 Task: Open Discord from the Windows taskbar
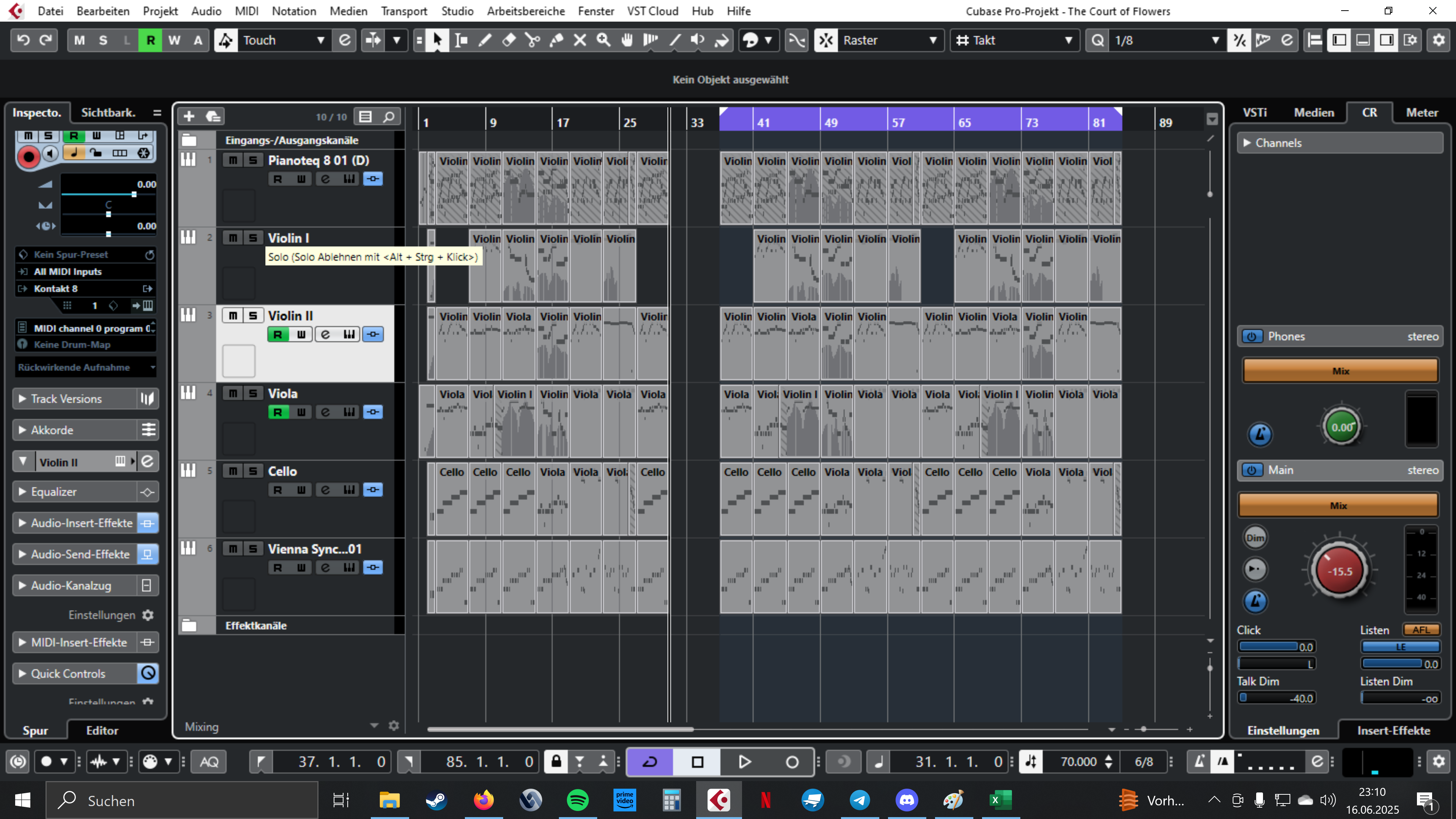[907, 800]
